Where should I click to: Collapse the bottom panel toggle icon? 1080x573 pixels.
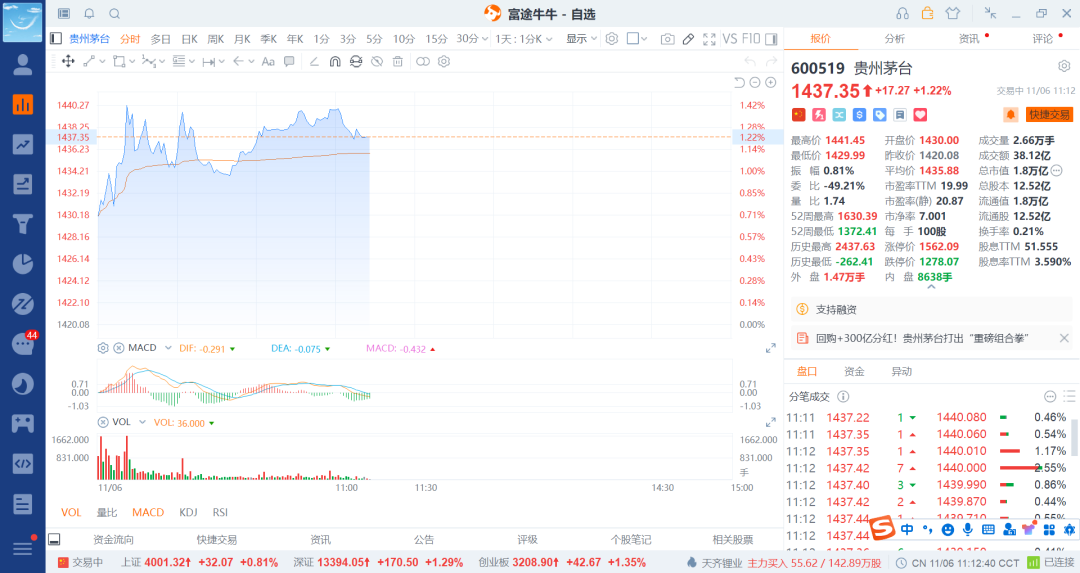54,539
